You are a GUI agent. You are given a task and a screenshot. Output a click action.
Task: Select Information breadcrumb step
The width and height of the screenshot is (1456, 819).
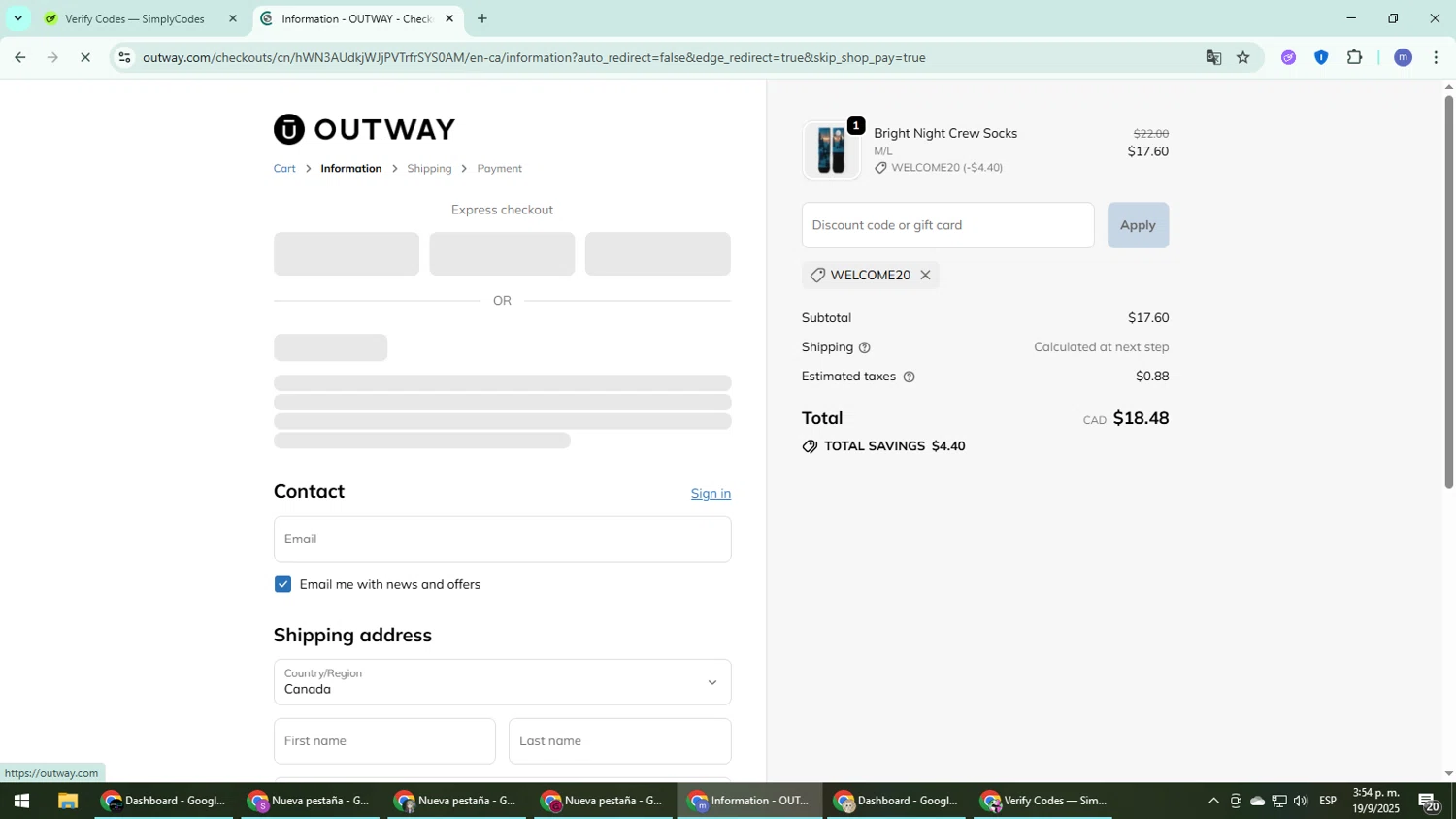tap(351, 169)
